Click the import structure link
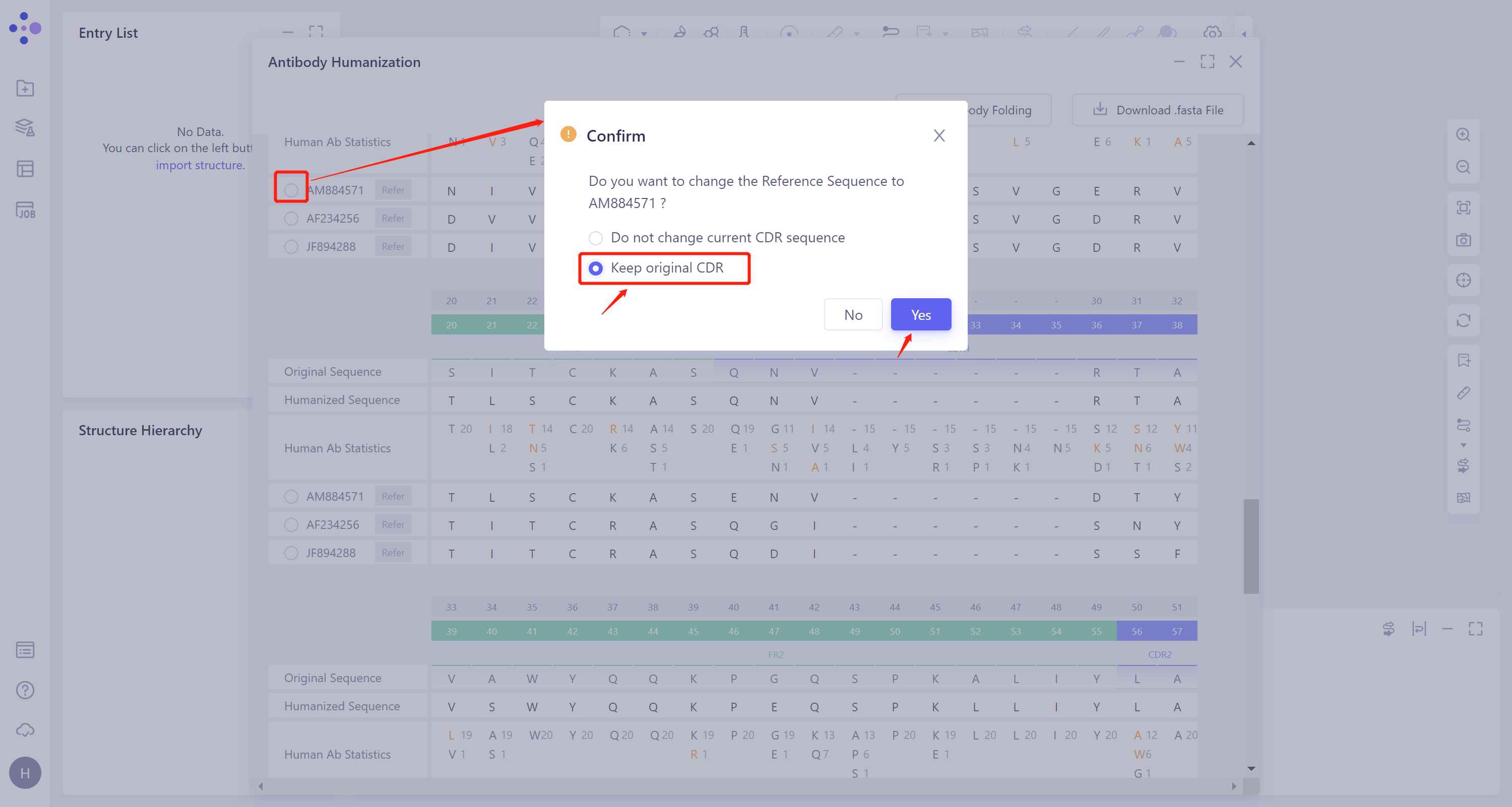 coord(200,165)
